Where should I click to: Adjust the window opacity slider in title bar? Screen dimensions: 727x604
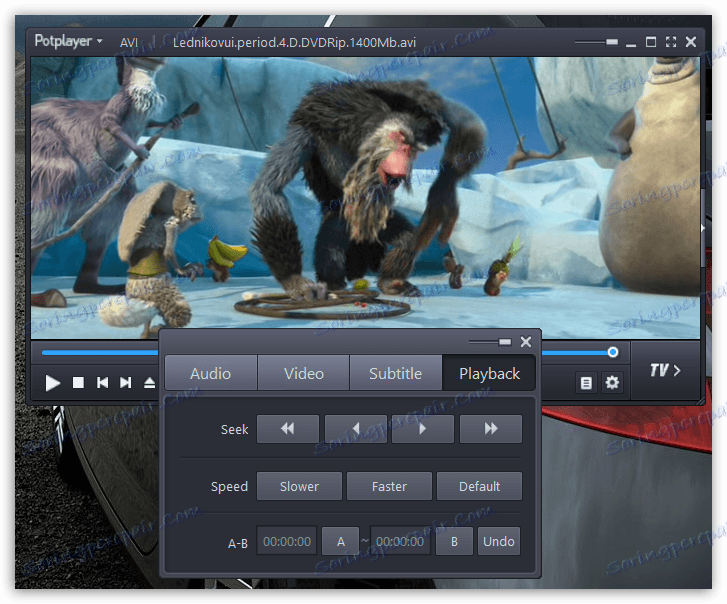(596, 42)
